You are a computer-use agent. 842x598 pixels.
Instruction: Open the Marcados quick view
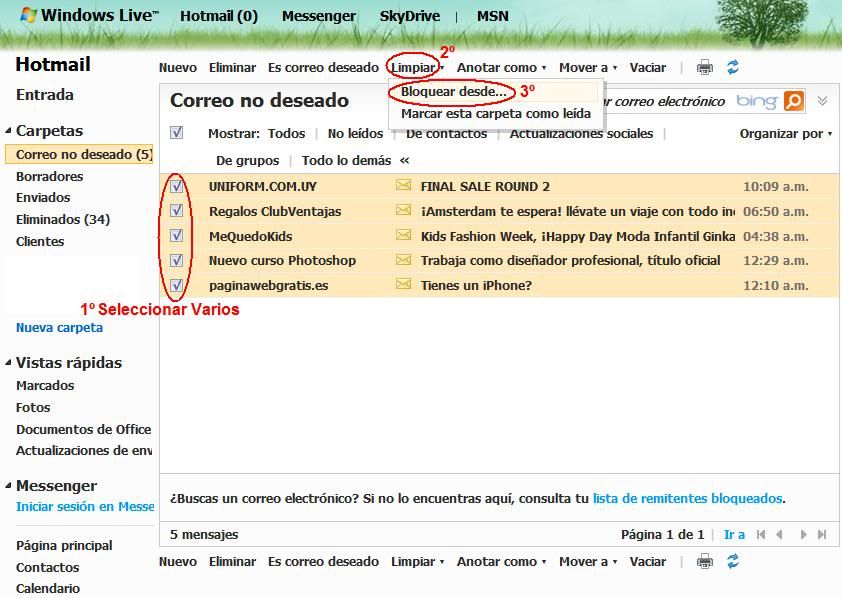(x=45, y=385)
